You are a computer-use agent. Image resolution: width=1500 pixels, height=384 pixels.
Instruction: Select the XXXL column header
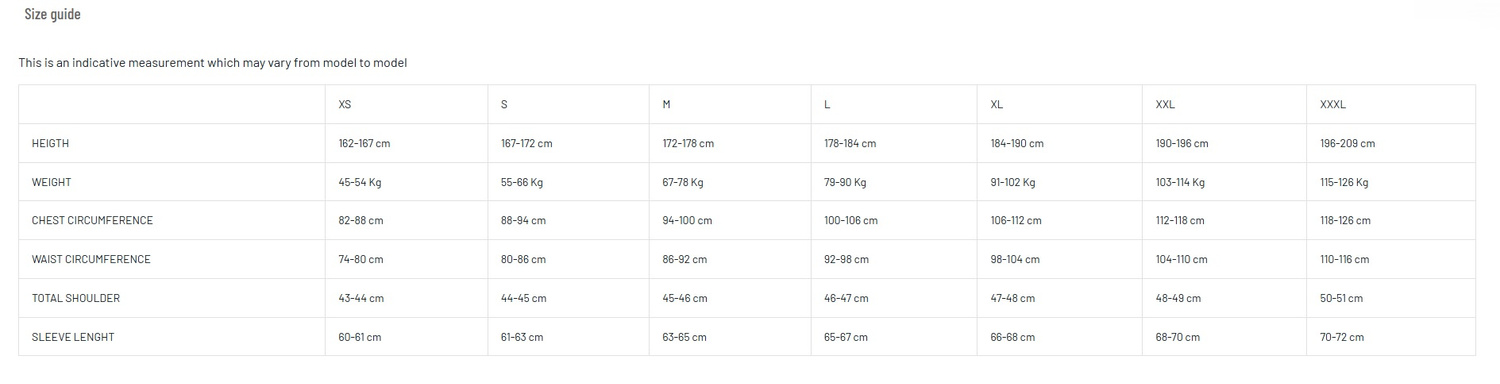[1333, 105]
